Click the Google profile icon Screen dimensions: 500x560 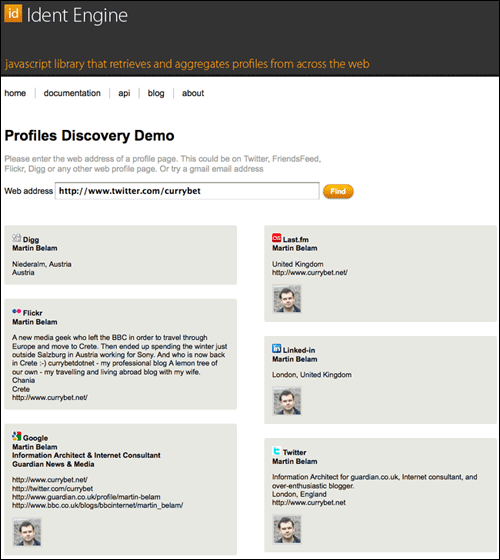click(x=16, y=436)
